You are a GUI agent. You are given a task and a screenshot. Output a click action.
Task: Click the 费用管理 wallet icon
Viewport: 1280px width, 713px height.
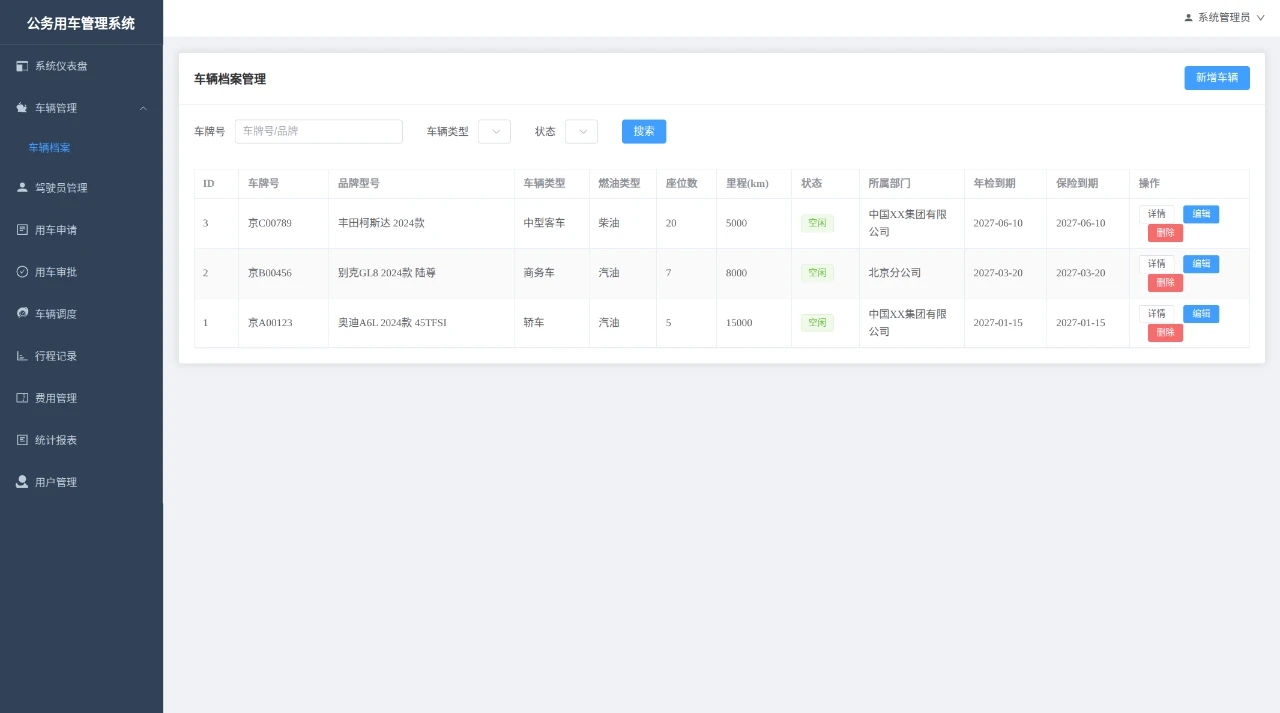[22, 398]
